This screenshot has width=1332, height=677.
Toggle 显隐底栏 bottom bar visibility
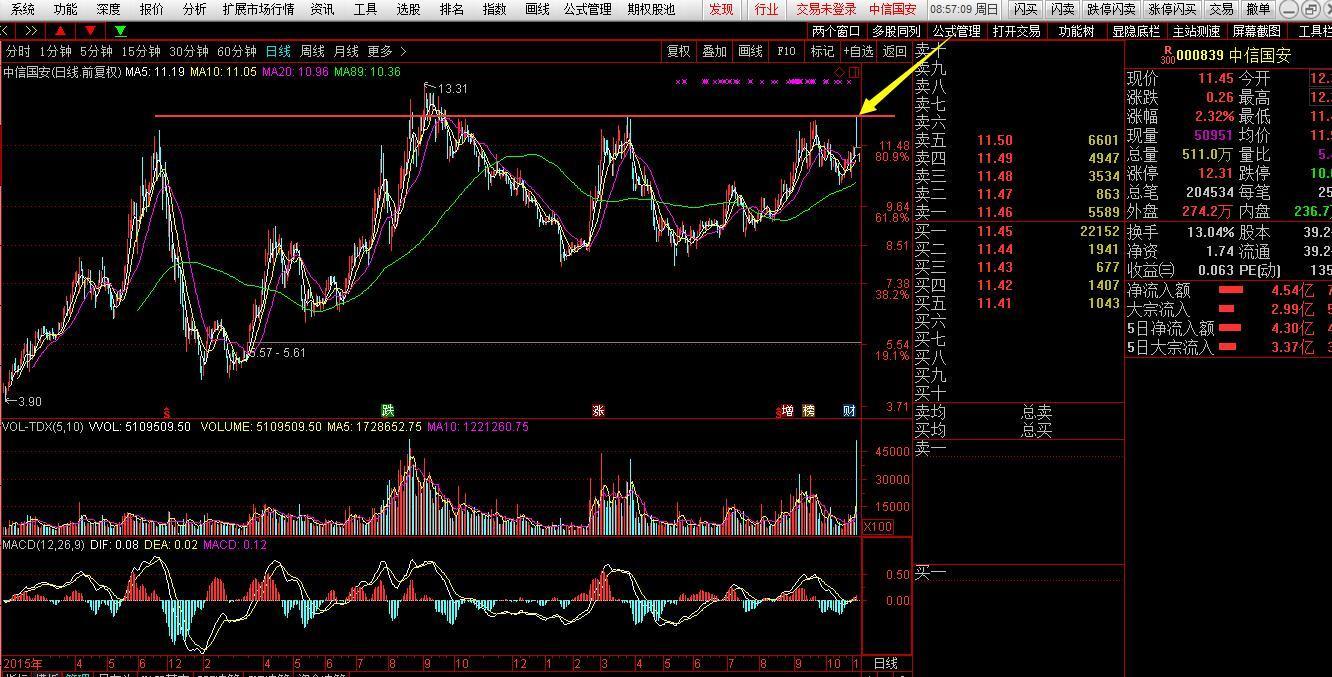[1136, 31]
